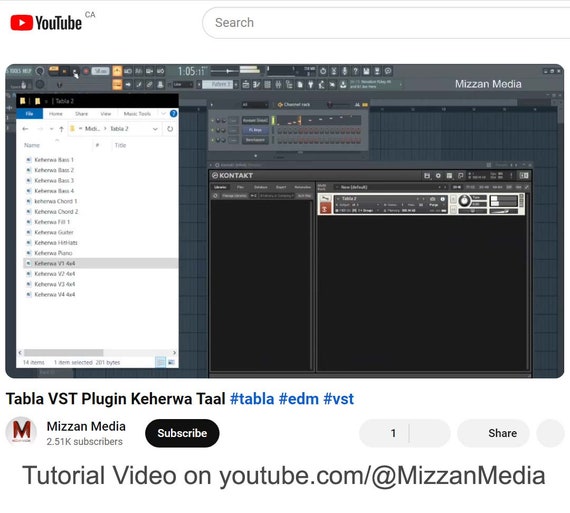Click the FL Studio master volume slider
This screenshot has height=513, width=570.
(225, 71)
